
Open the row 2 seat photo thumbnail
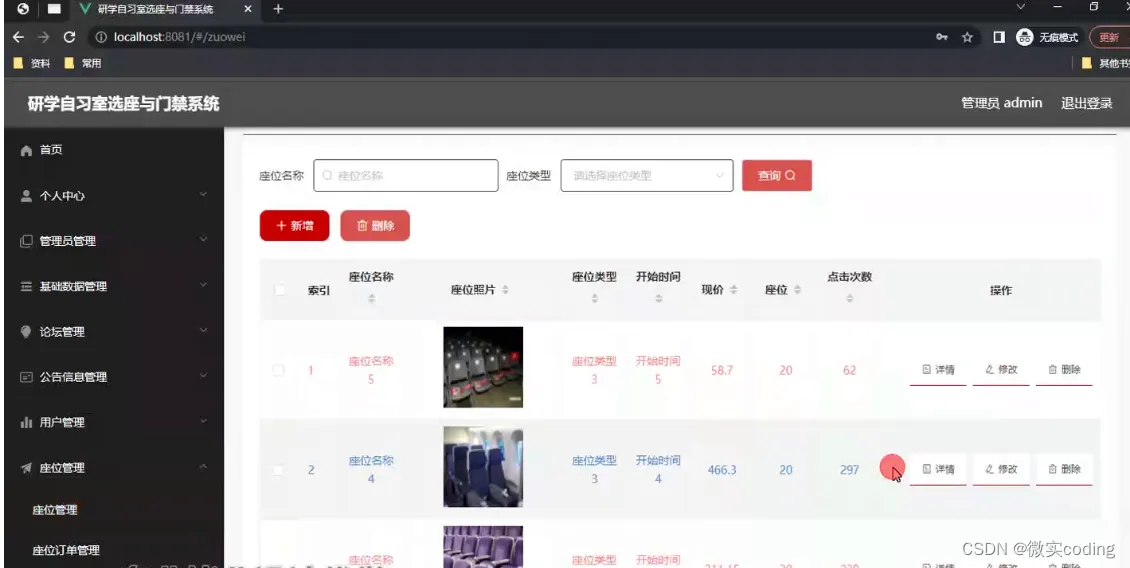(483, 466)
